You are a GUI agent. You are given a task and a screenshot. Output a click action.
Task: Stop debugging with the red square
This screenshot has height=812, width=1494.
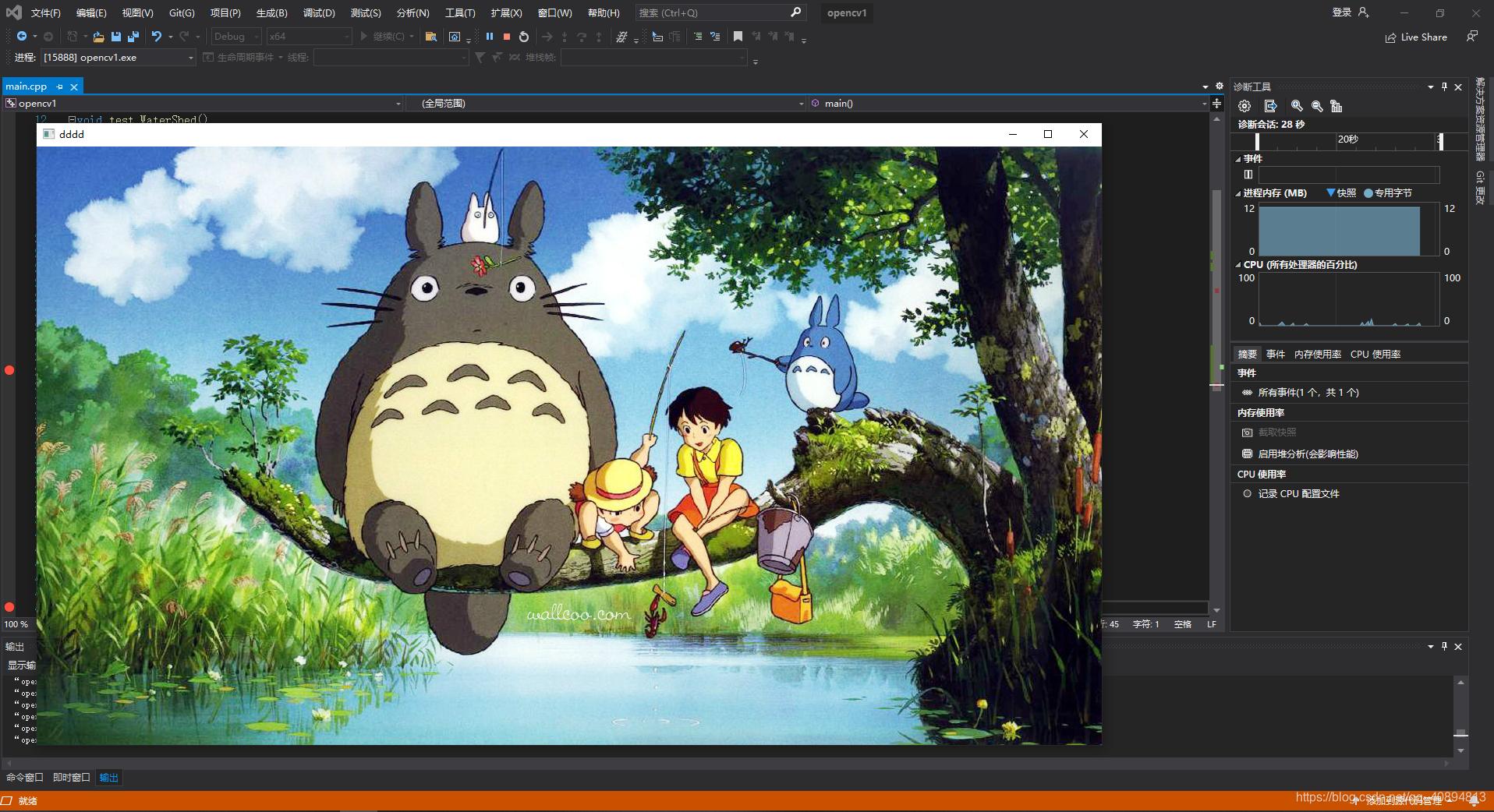[x=506, y=36]
